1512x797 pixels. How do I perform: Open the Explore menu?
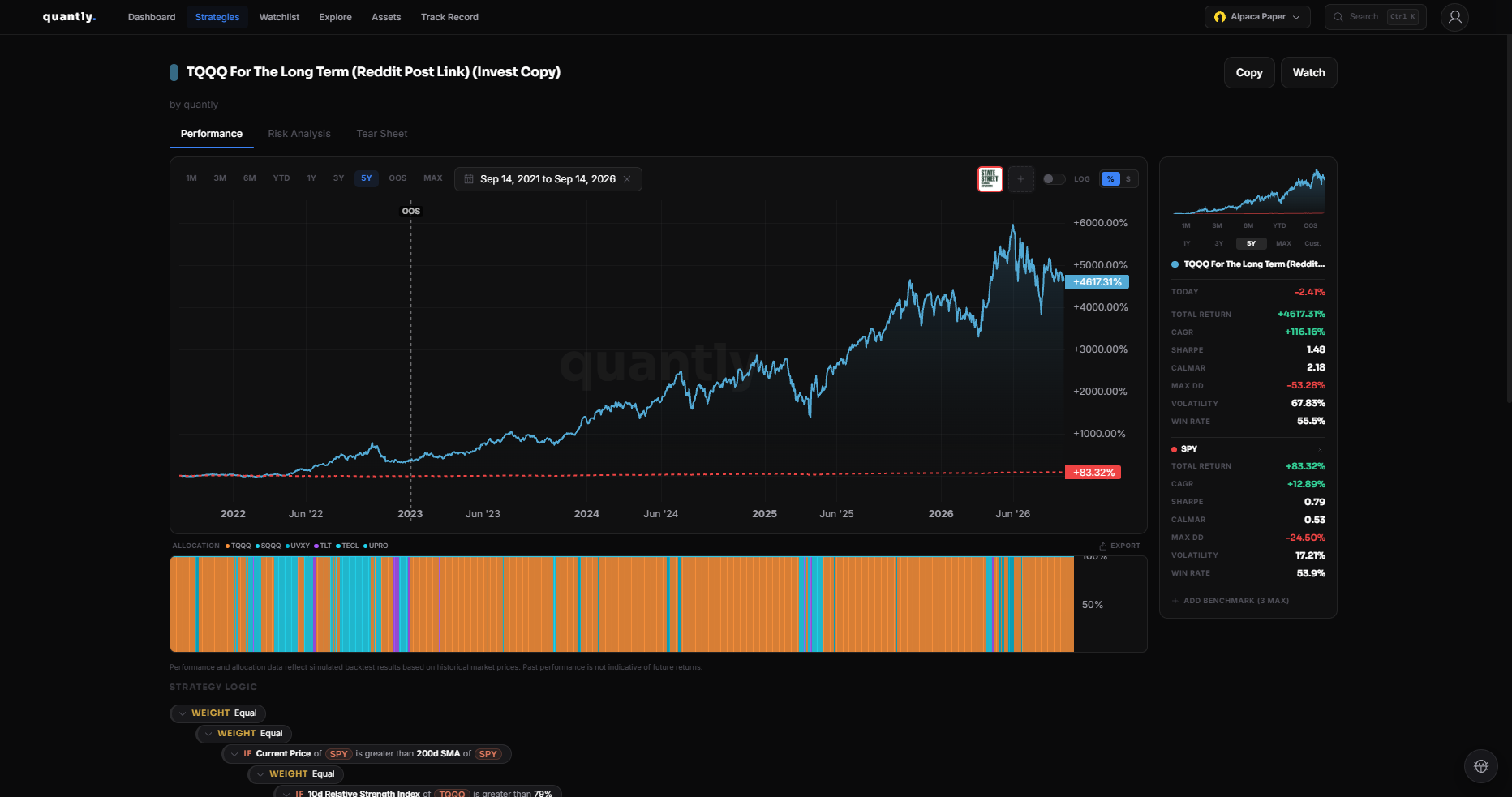[x=335, y=17]
